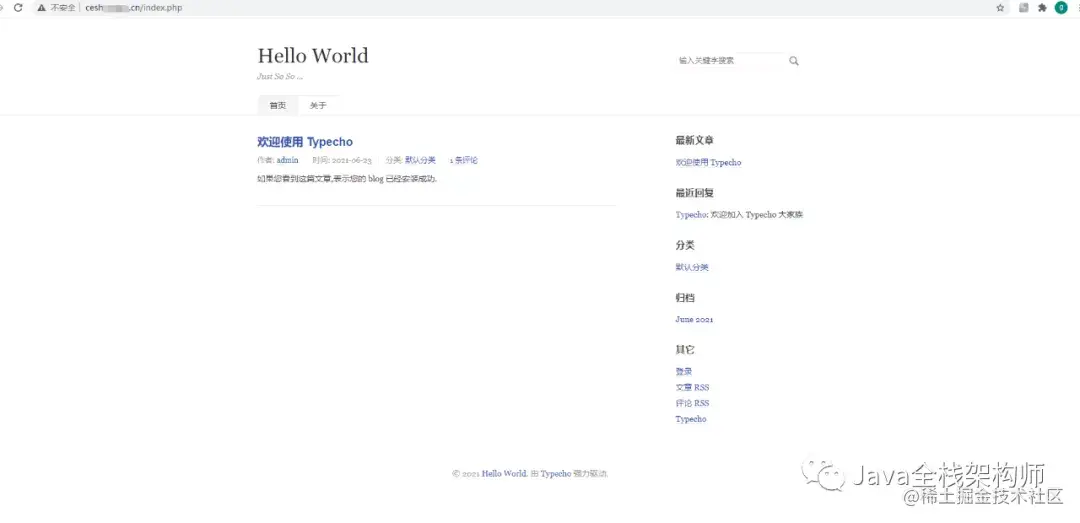Open the June 2021 archive link
The image size is (1080, 523).
click(x=694, y=319)
